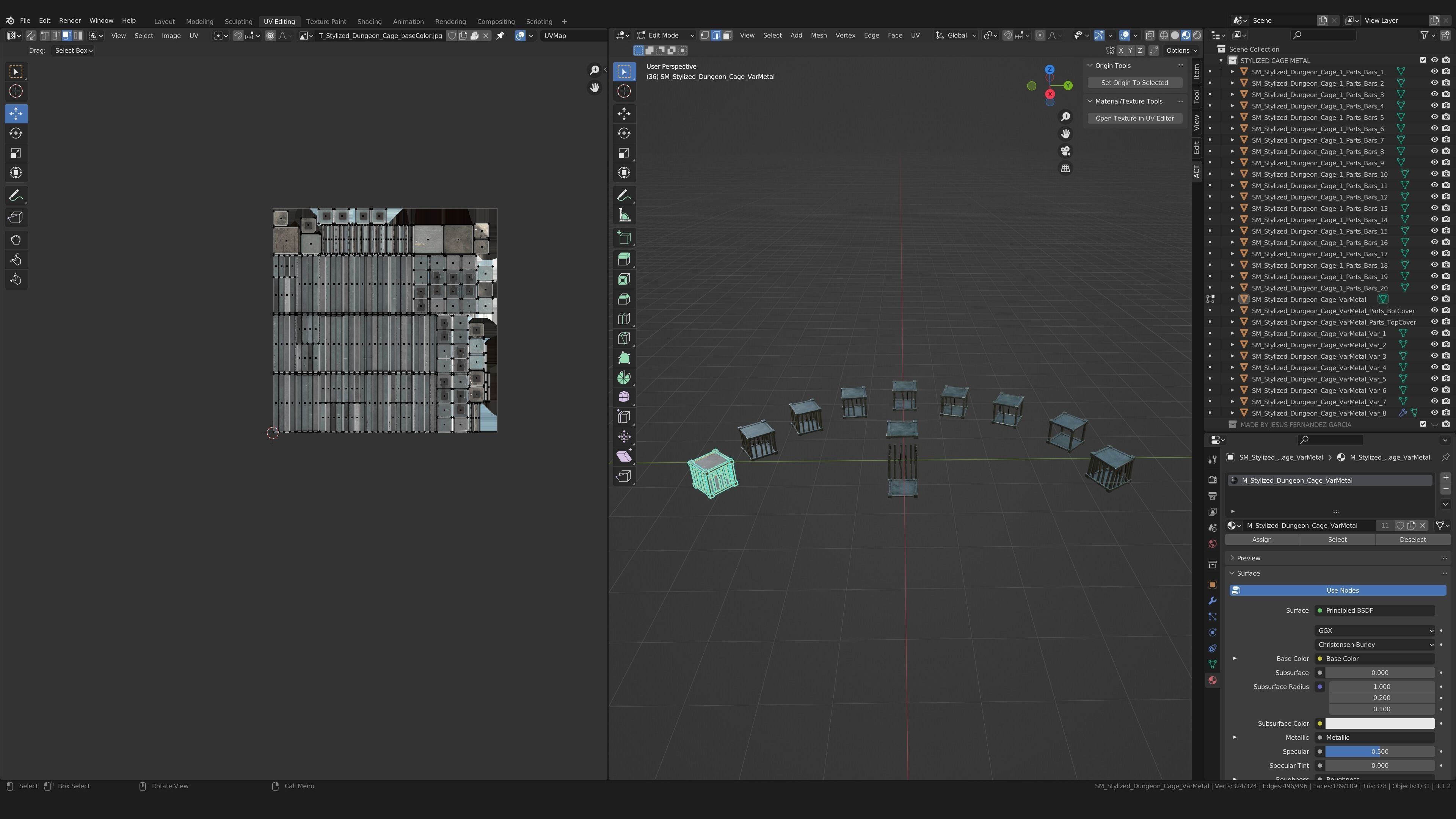
Task: Open Modifier properties wrench tab
Action: (1213, 600)
